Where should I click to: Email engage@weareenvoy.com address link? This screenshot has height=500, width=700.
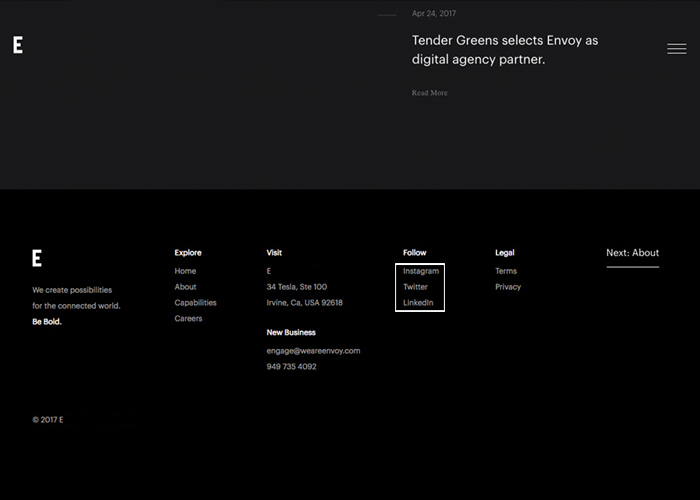pyautogui.click(x=313, y=351)
